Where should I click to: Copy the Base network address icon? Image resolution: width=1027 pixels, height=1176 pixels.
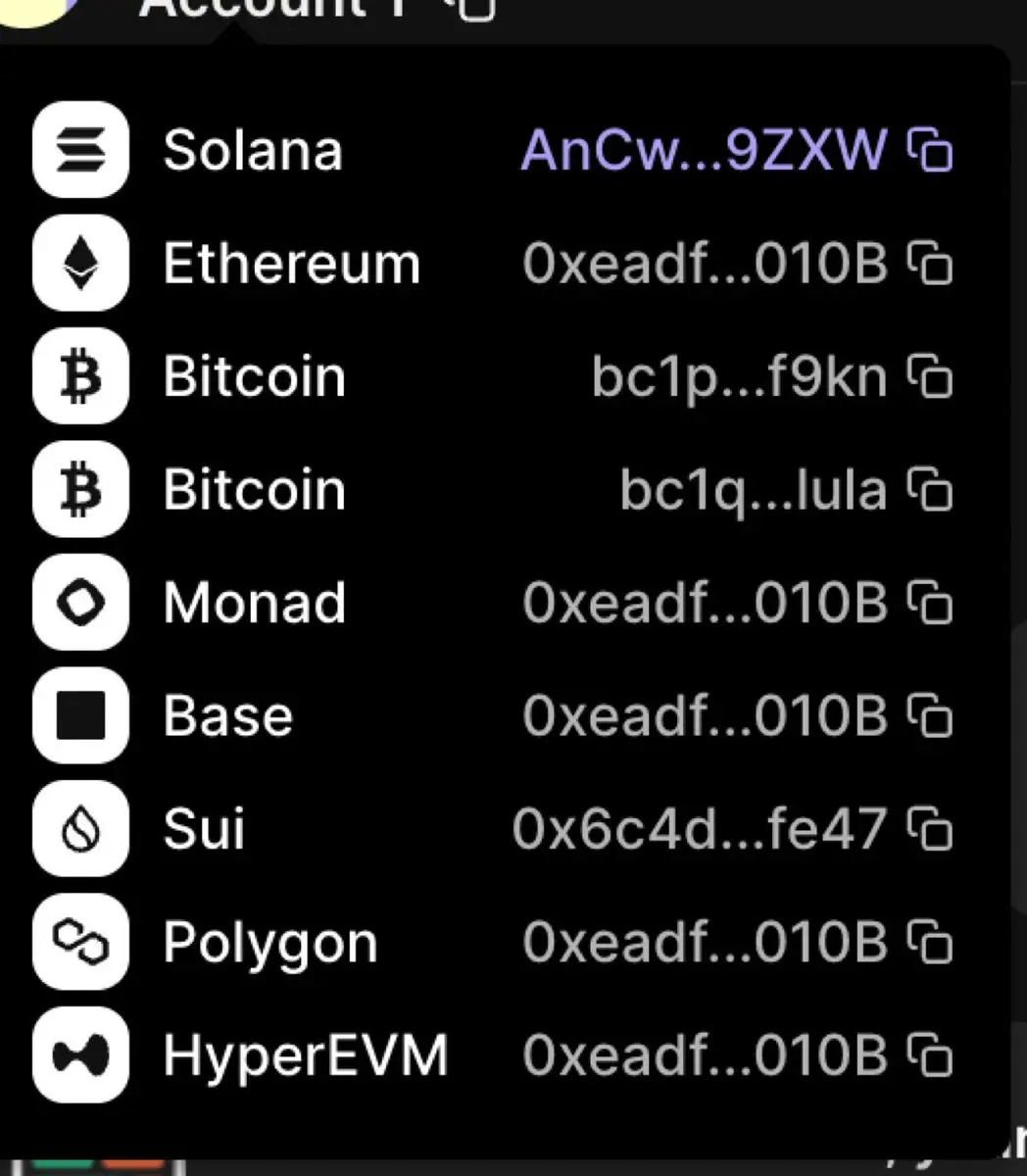(929, 715)
